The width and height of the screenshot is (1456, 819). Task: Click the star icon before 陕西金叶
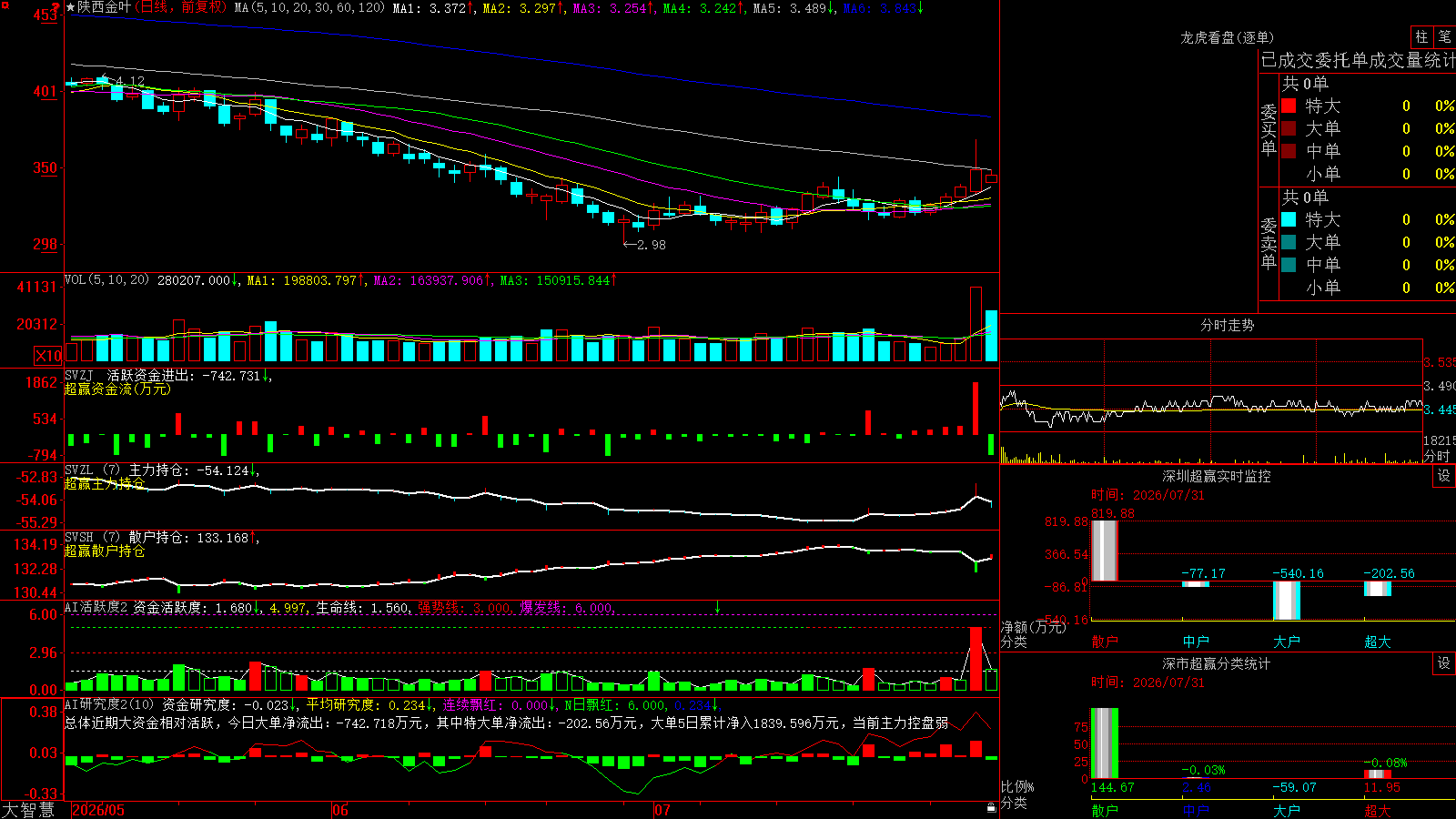pyautogui.click(x=71, y=7)
